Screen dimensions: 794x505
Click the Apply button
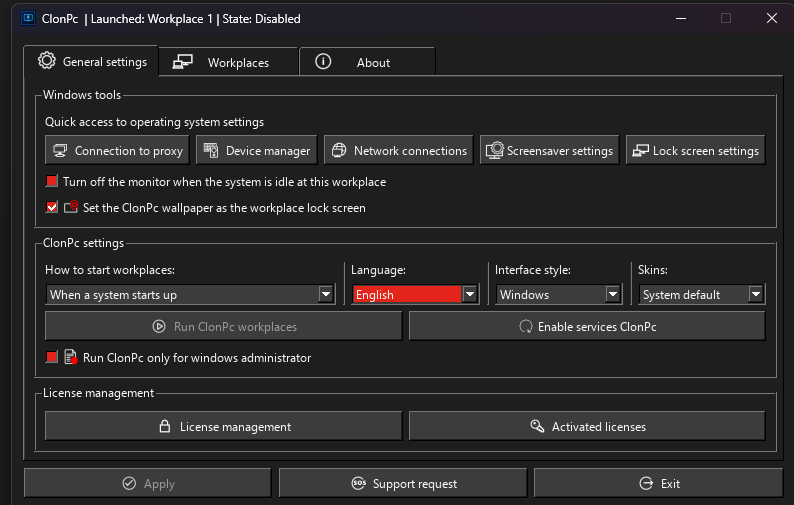pos(147,483)
